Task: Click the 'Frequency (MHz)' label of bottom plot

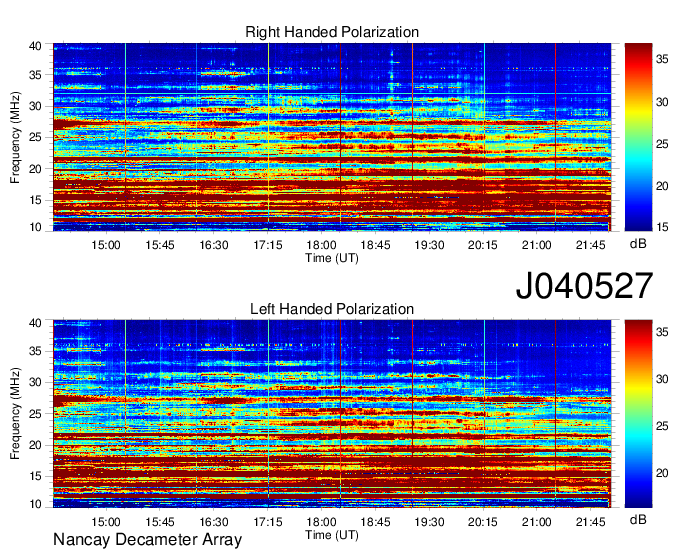Action: click(x=15, y=414)
